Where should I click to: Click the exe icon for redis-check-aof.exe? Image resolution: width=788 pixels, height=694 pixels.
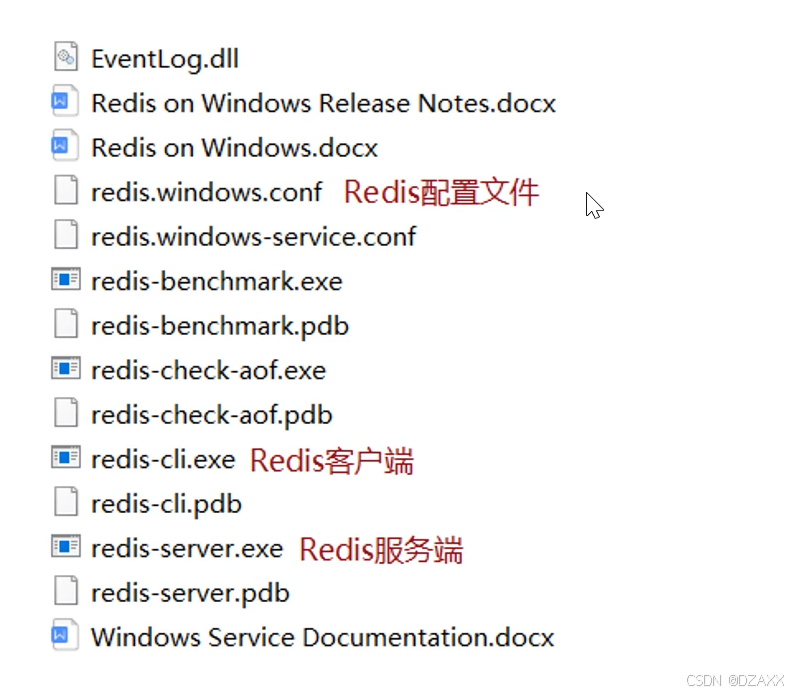point(66,368)
